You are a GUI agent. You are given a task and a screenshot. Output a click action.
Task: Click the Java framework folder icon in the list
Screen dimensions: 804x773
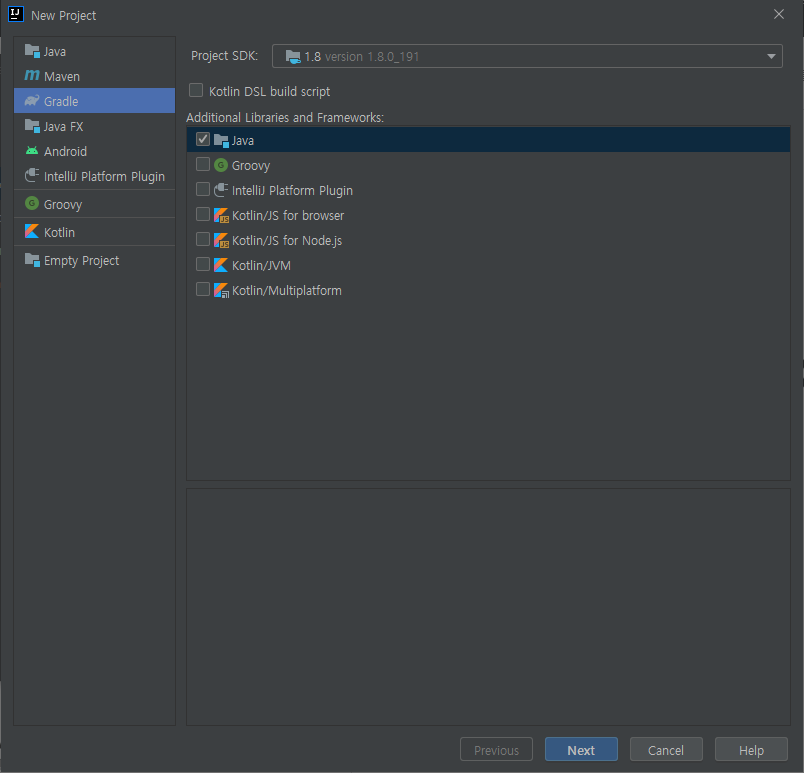[221, 140]
